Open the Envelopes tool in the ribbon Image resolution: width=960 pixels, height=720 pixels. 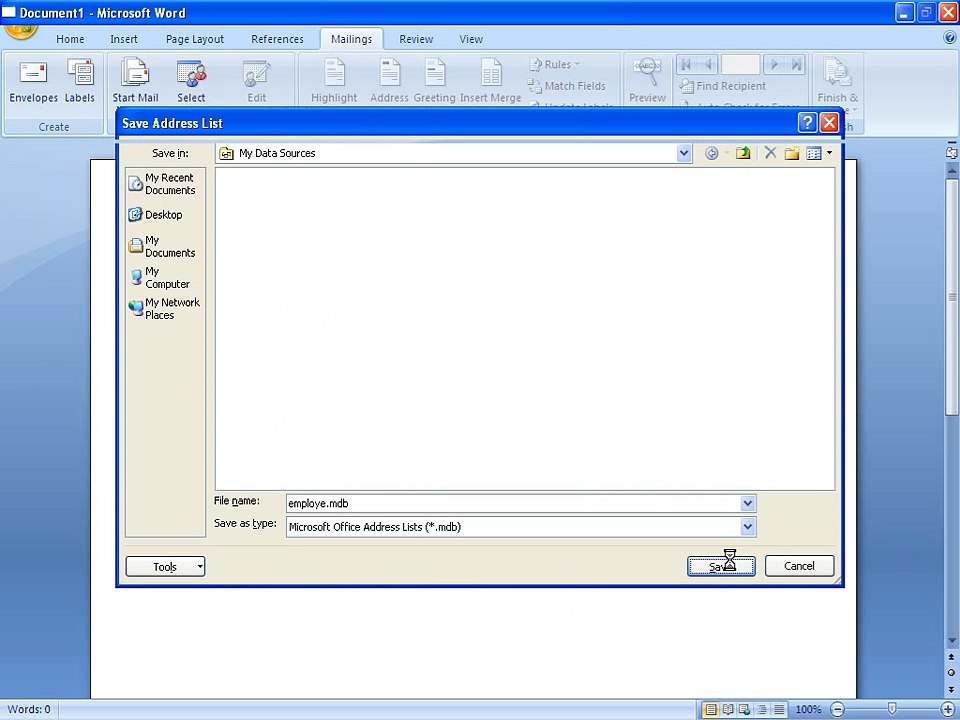pos(33,81)
